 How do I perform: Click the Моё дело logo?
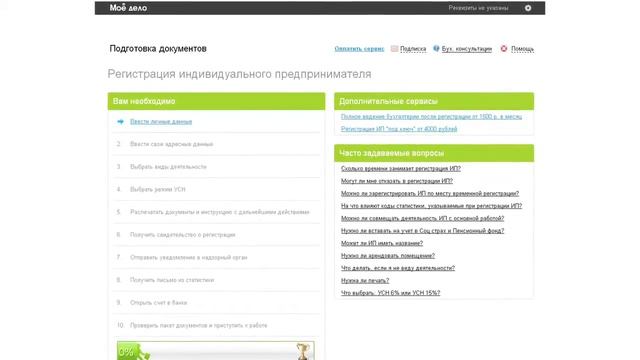pos(128,8)
